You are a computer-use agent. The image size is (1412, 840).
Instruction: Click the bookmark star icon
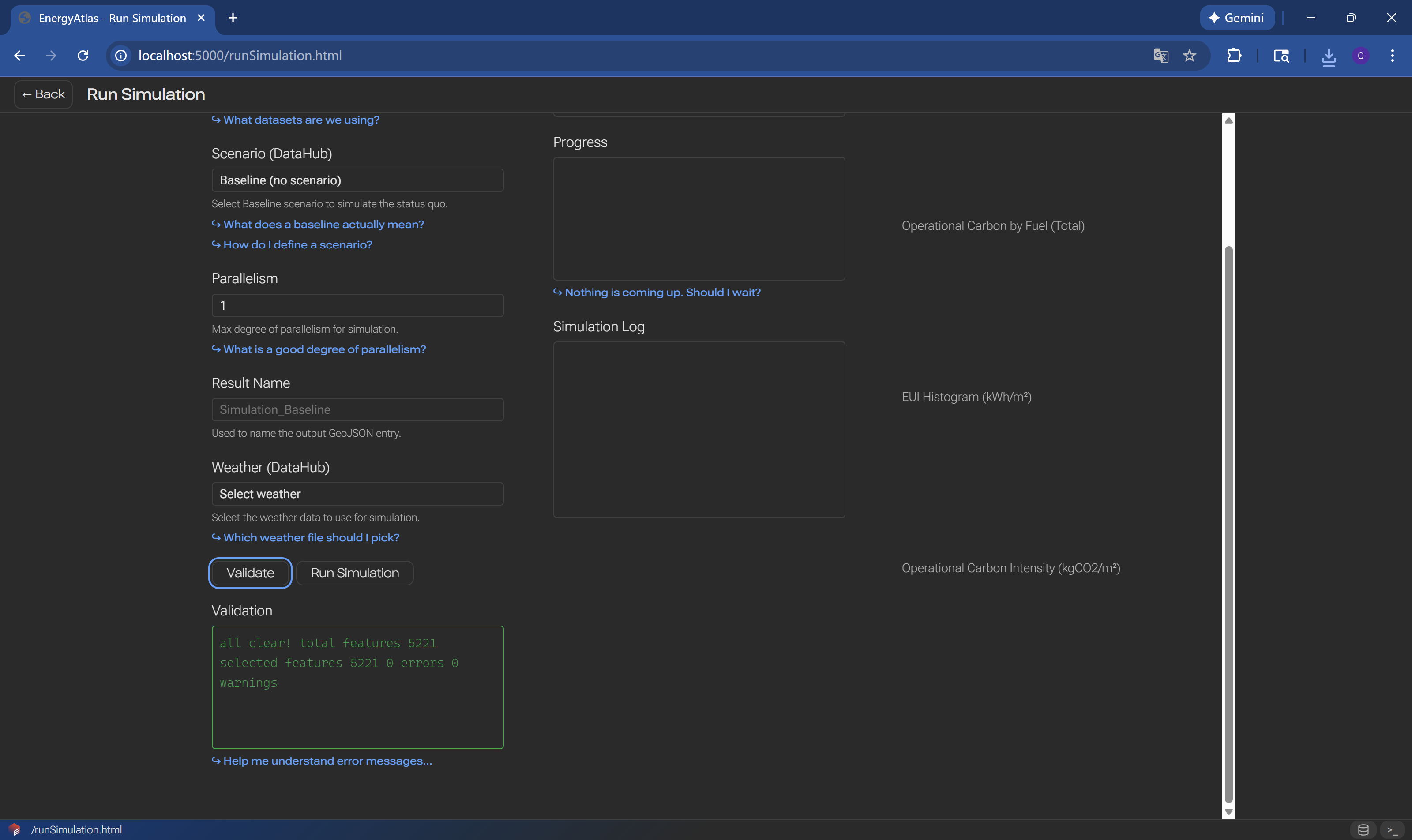click(x=1190, y=56)
